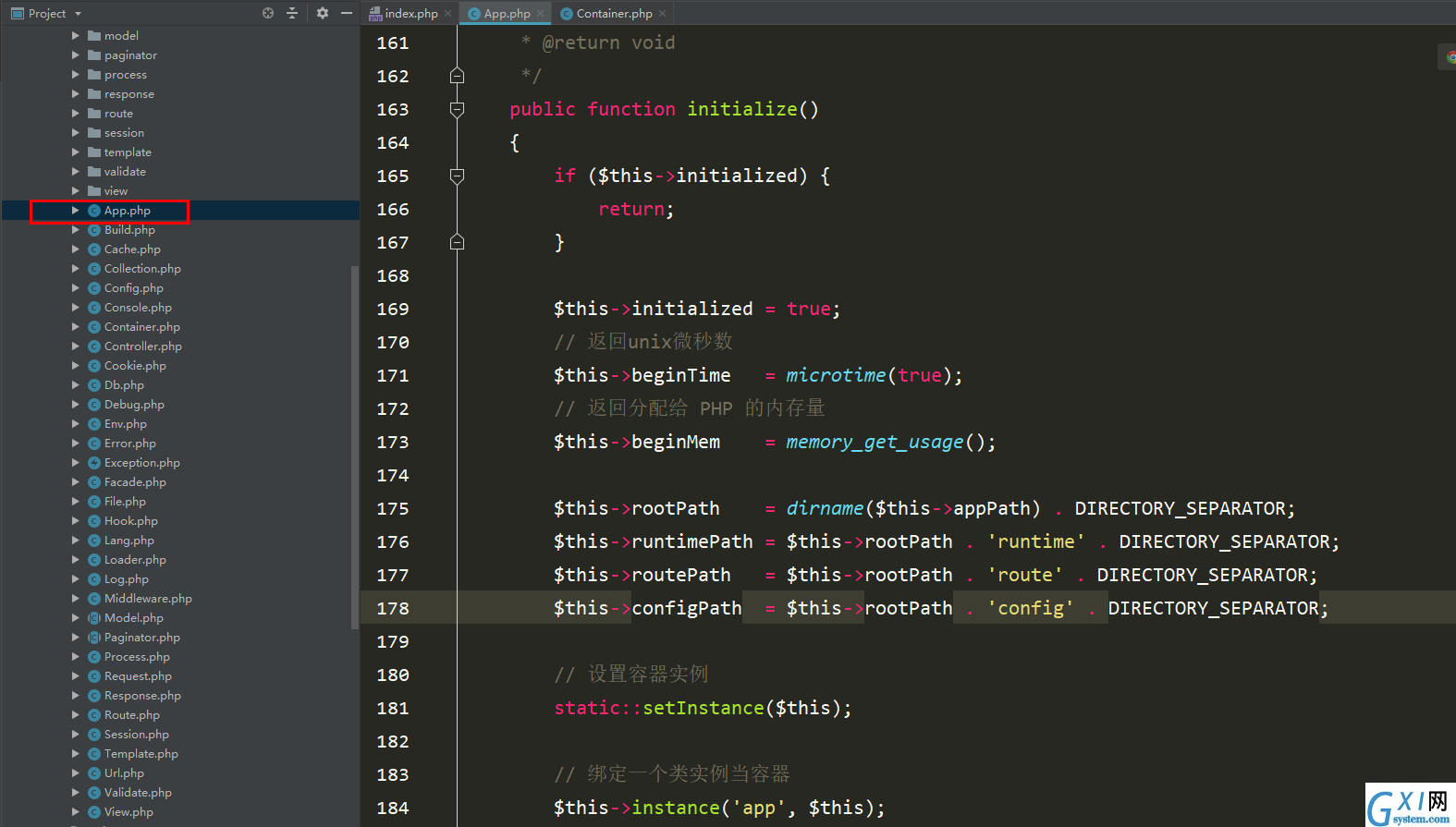Expand the response folder

tap(76, 93)
